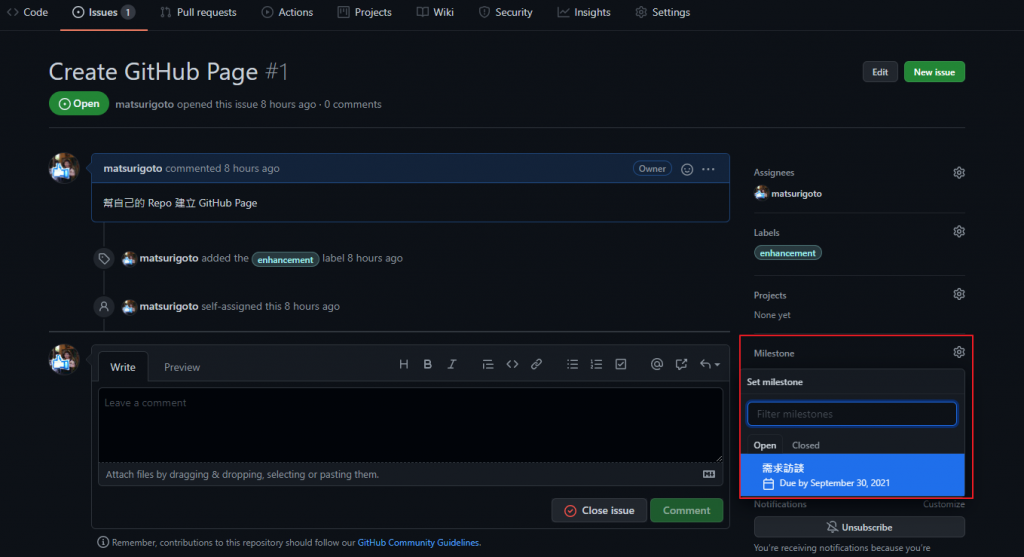The width and height of the screenshot is (1024, 557).
Task: Select the Open milestones tab
Action: 765,445
